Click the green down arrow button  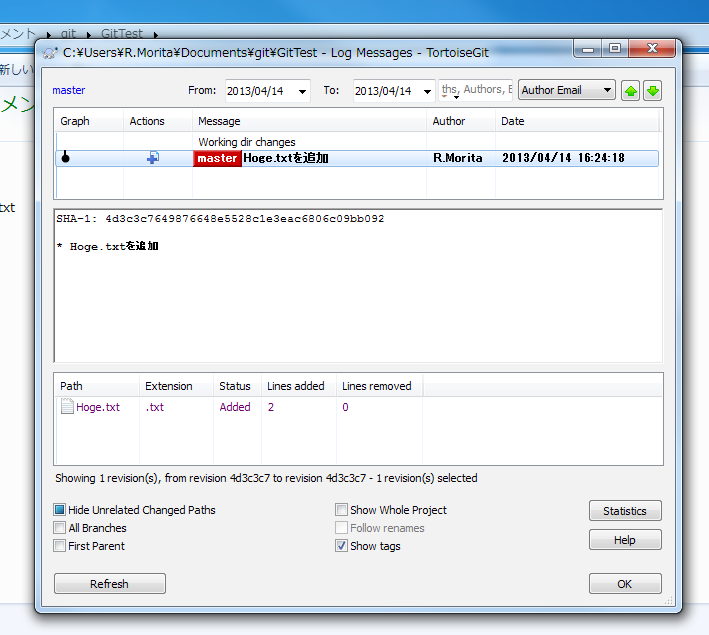(652, 91)
